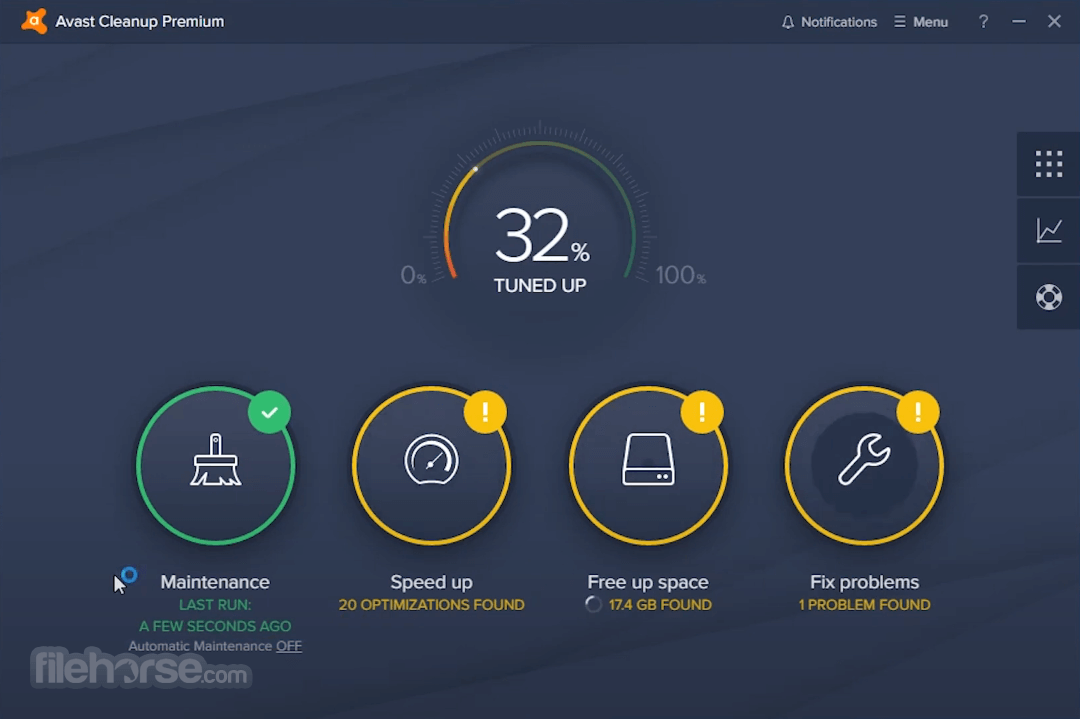
Task: Click 20 OPTIMIZATIONS FOUND text
Action: click(431, 605)
